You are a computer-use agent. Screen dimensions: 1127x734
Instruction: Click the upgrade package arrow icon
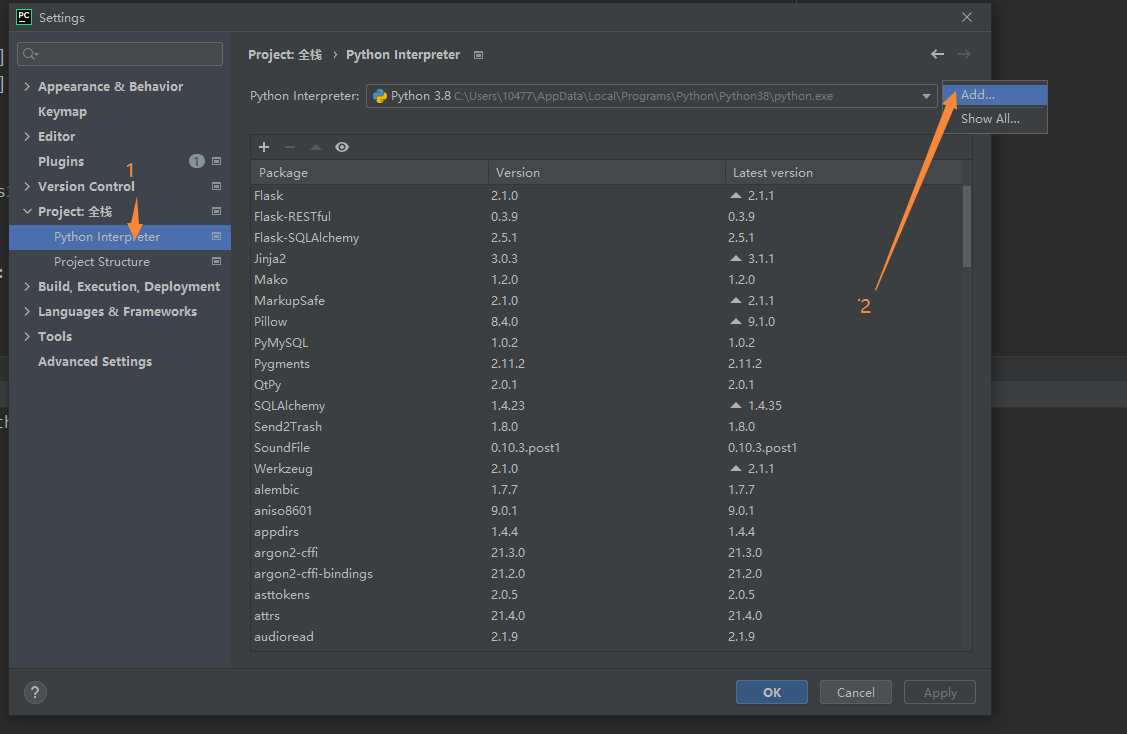click(x=316, y=147)
